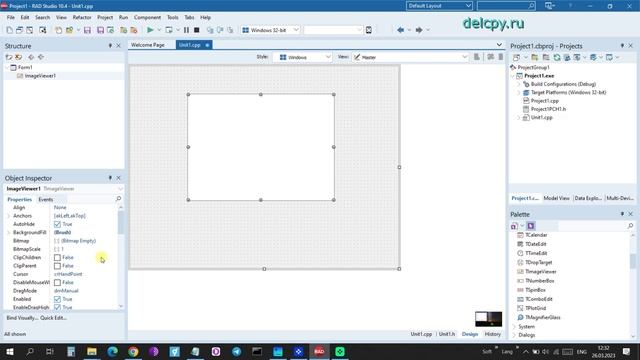Image resolution: width=640 pixels, height=360 pixels.
Task: Expand Target Platforms node
Action: 519,93
